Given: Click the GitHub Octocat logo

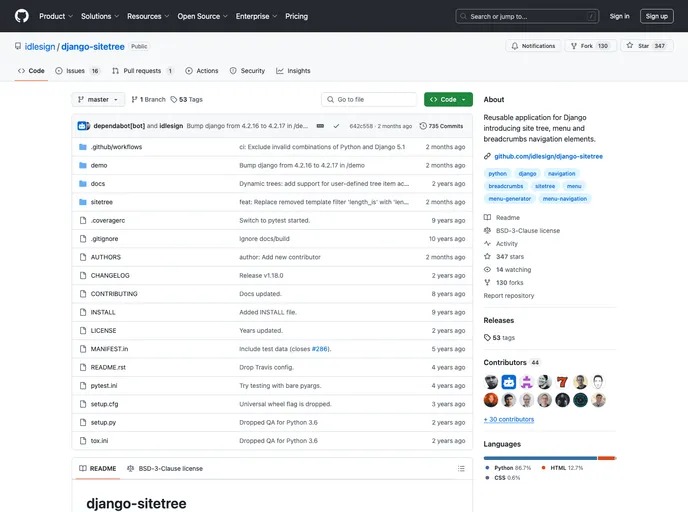Looking at the screenshot, I should pos(22,16).
